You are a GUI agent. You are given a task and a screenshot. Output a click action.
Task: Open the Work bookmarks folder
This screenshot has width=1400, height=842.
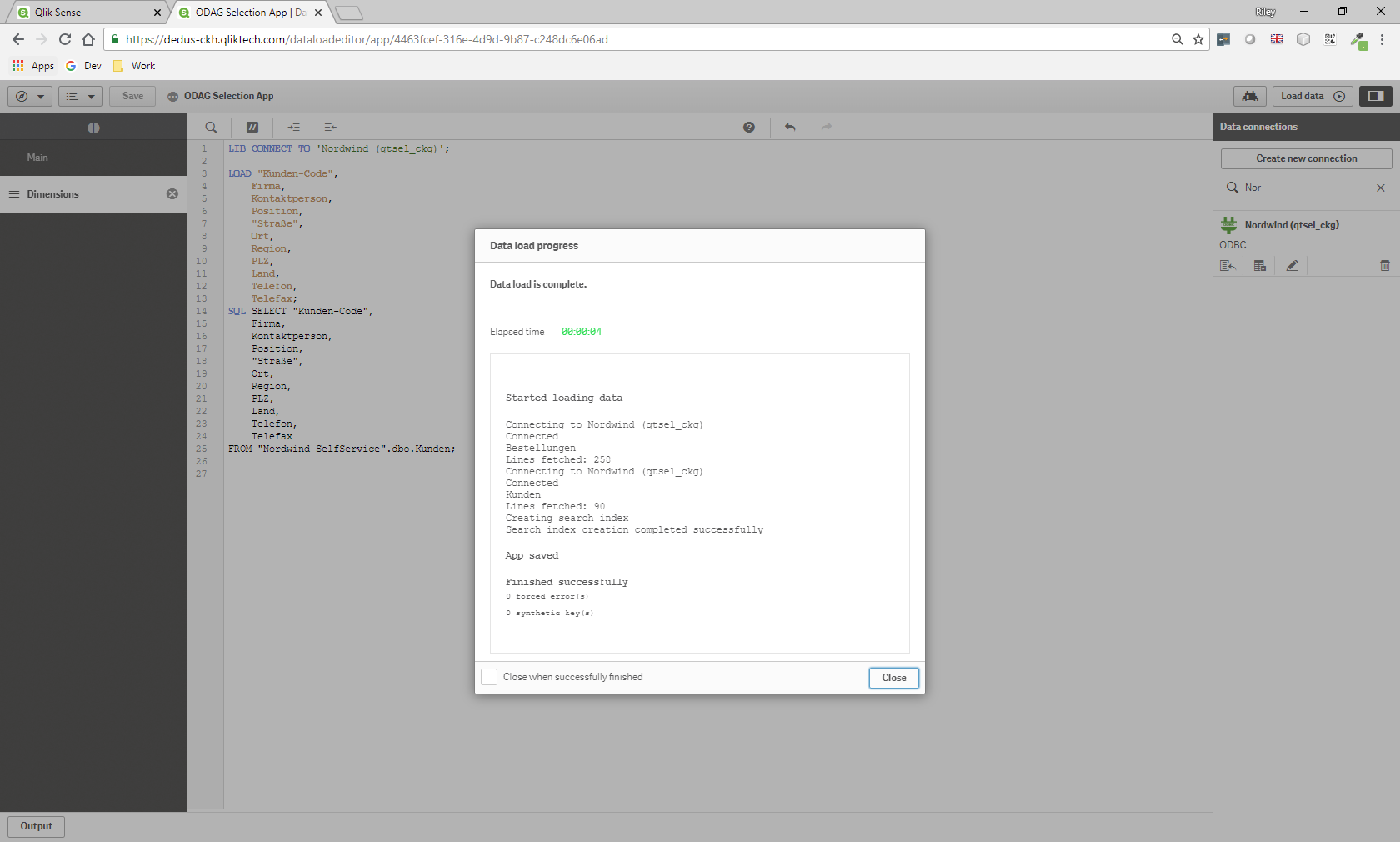[134, 66]
